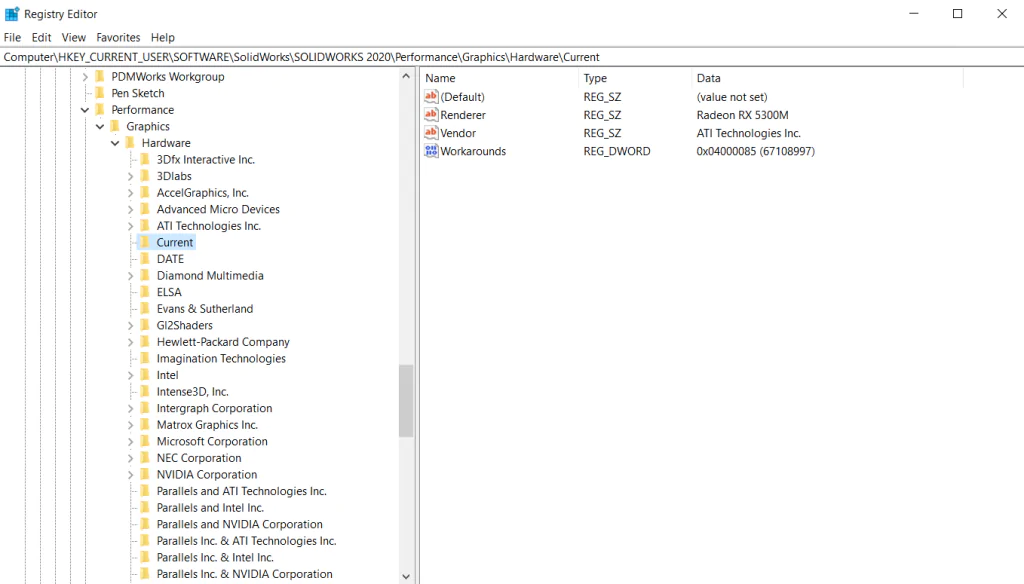
Task: Click the Pen Sketch folder icon
Action: click(100, 93)
